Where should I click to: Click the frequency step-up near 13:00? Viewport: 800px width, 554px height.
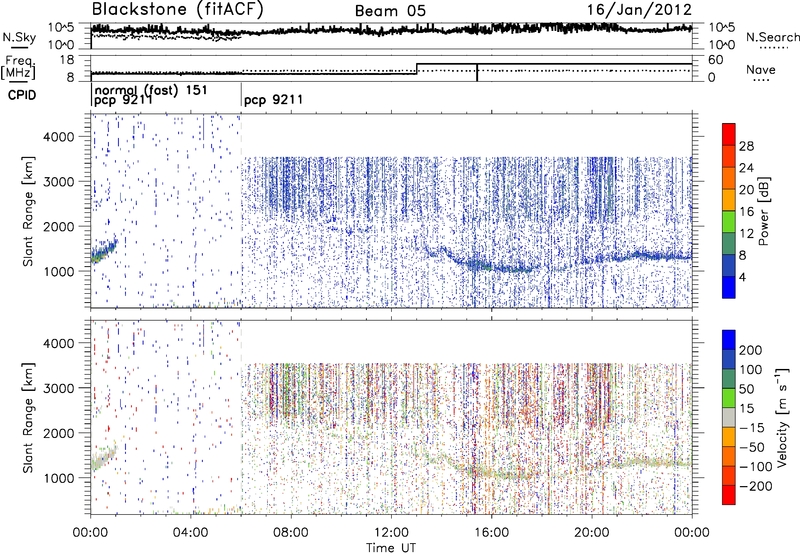(417, 69)
